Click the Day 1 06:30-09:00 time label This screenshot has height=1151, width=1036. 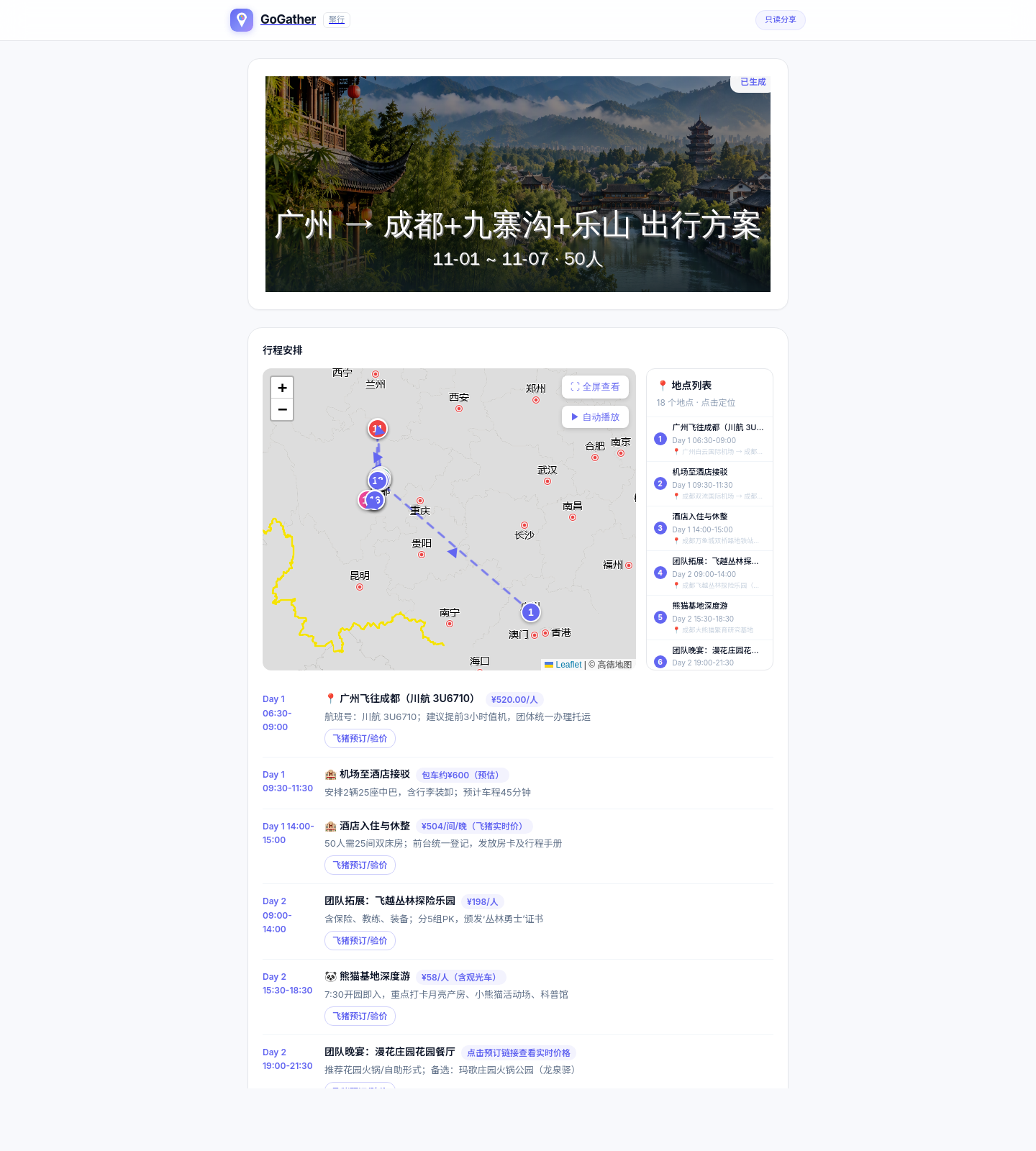point(277,713)
